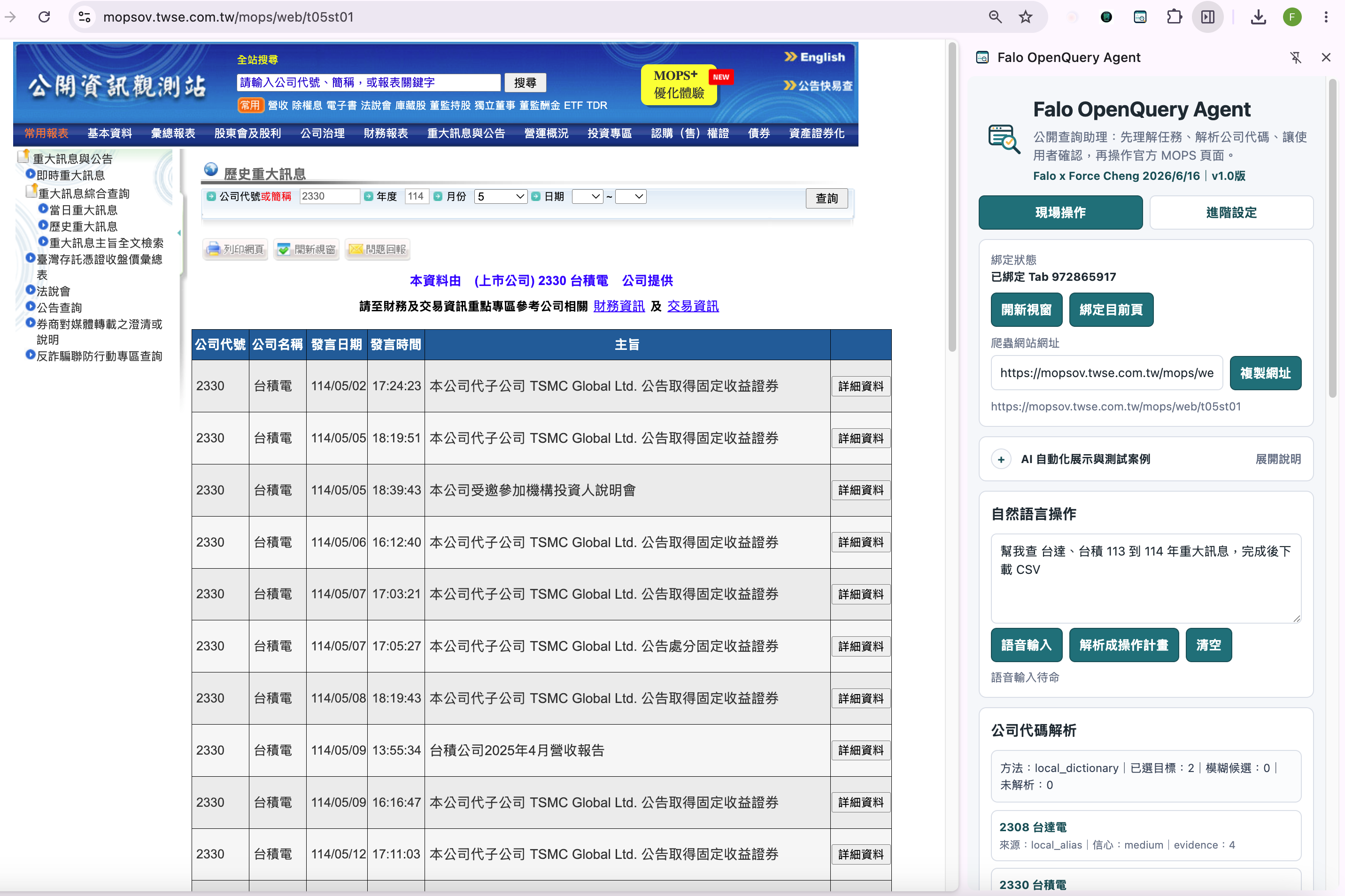Select 當日重大訊息 in sidebar
Image resolution: width=1345 pixels, height=896 pixels.
click(84, 210)
